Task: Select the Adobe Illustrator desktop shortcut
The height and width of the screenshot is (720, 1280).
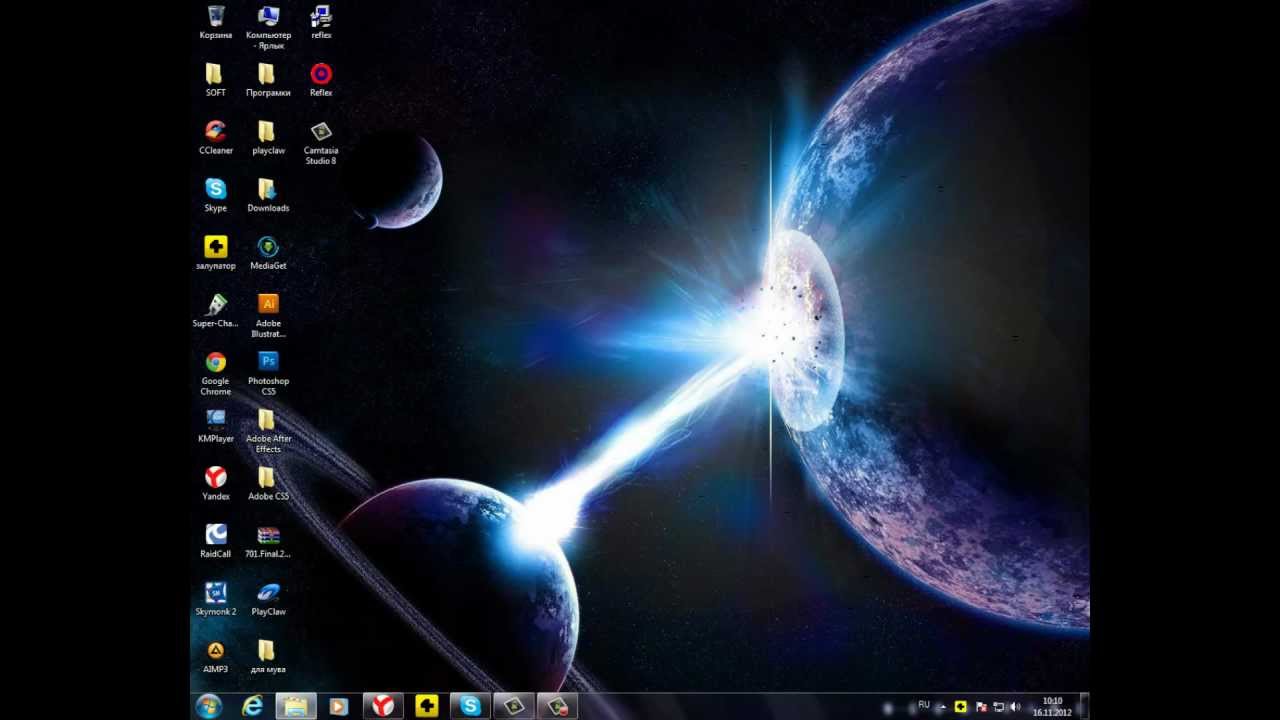Action: pyautogui.click(x=268, y=316)
